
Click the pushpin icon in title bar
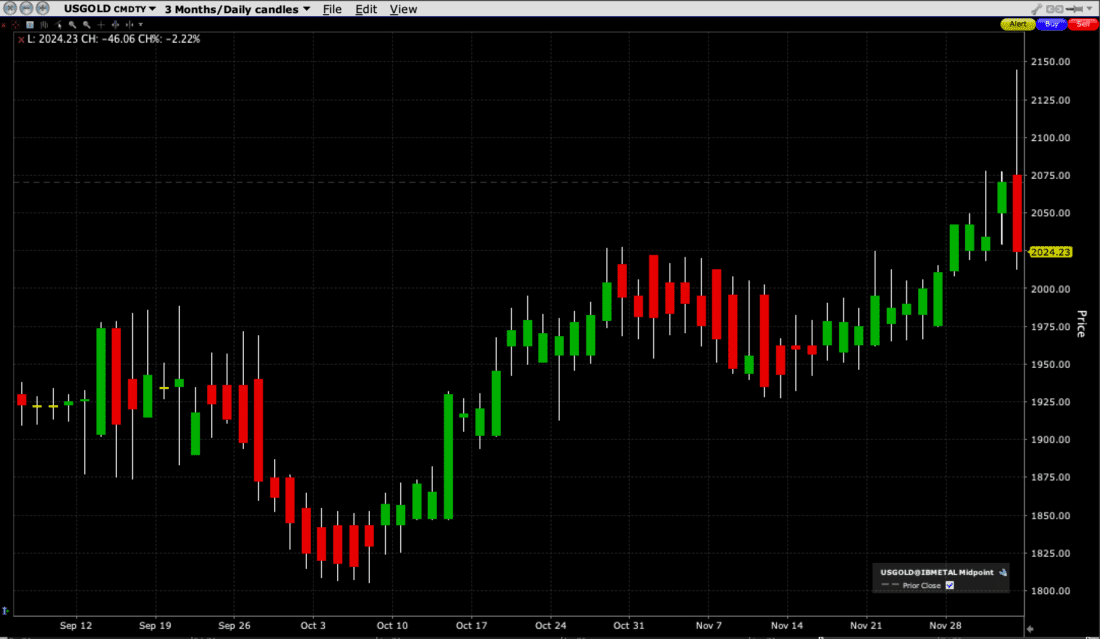click(1074, 9)
